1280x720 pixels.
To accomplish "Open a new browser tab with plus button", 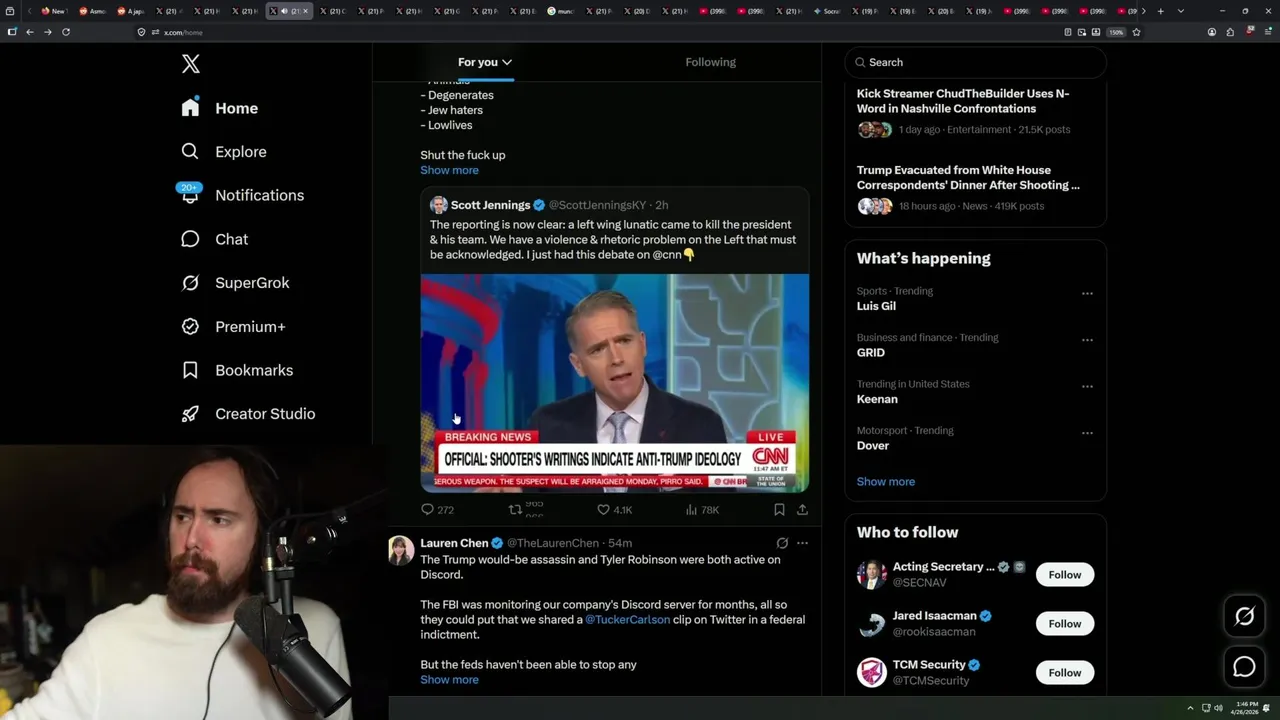I will pos(1160,11).
